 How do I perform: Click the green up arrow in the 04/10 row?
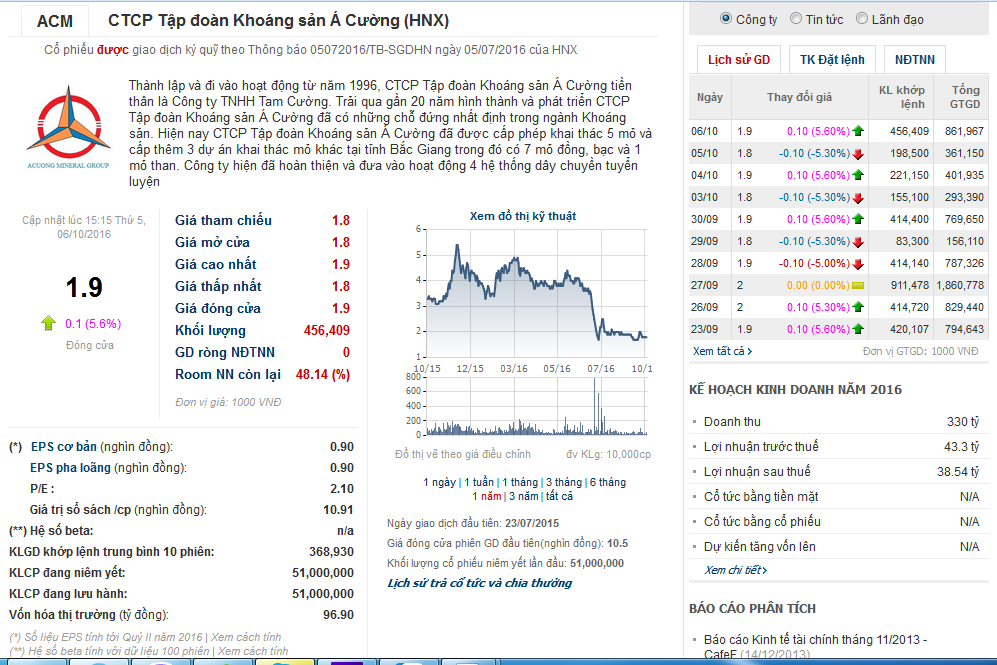point(858,175)
